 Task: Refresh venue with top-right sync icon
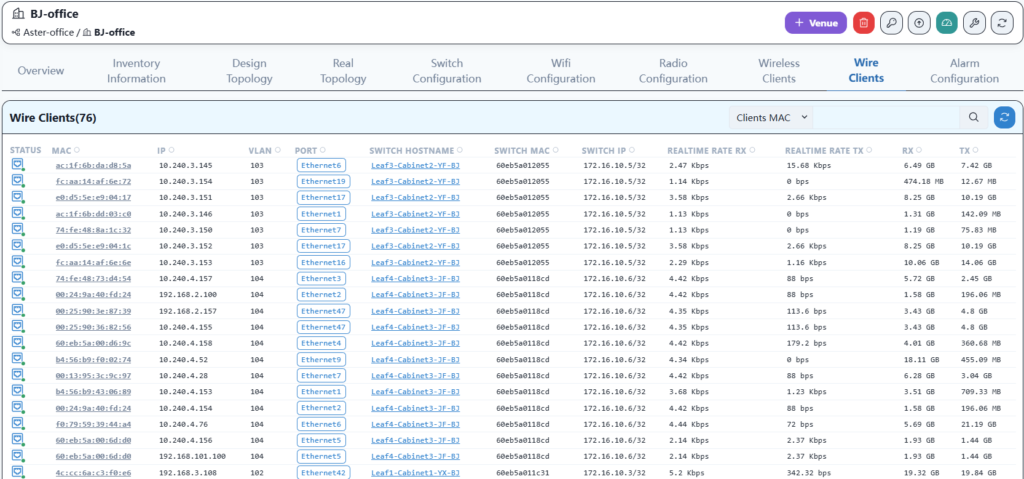tap(1001, 22)
